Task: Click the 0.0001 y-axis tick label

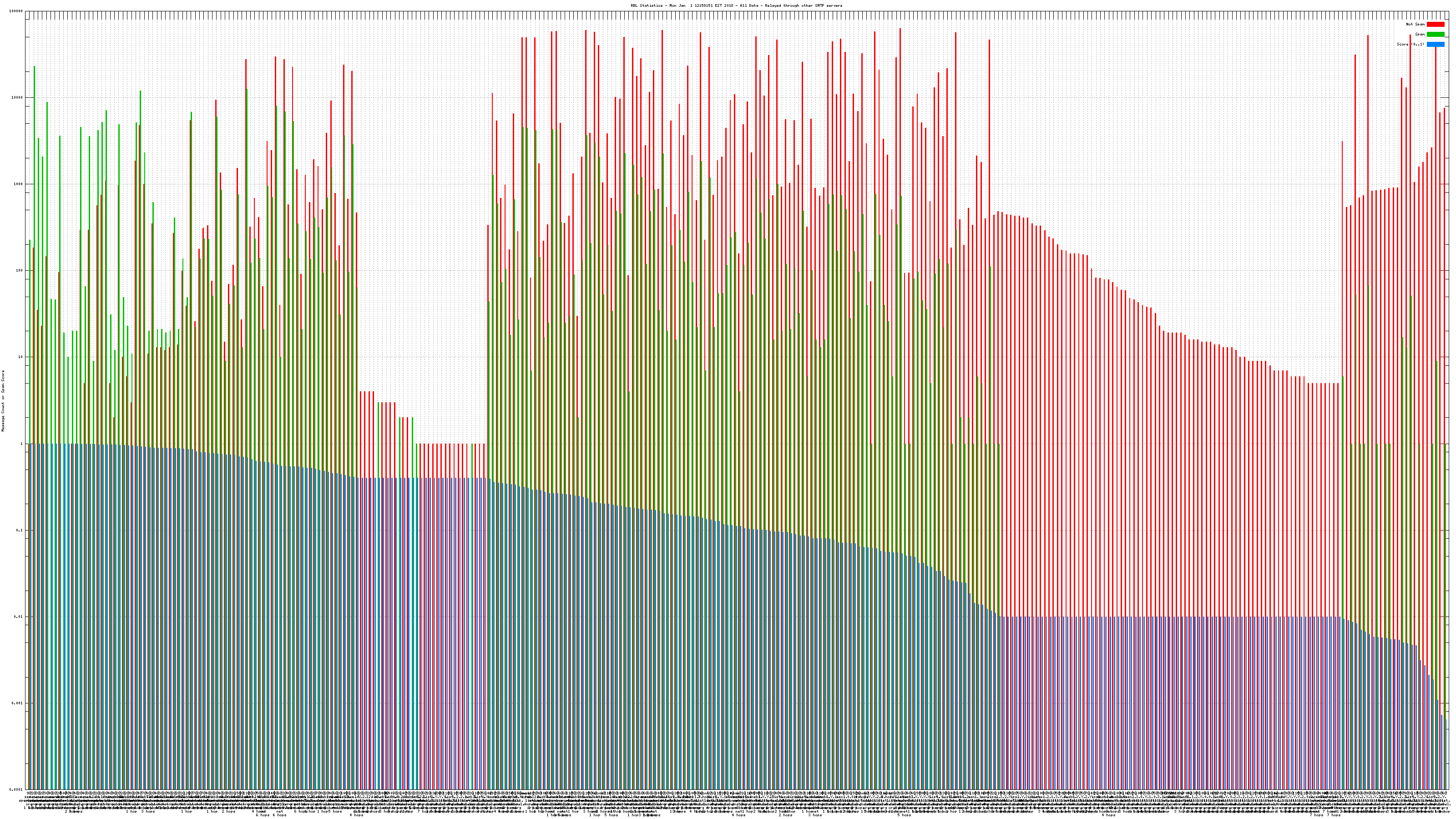Action: pos(17,789)
